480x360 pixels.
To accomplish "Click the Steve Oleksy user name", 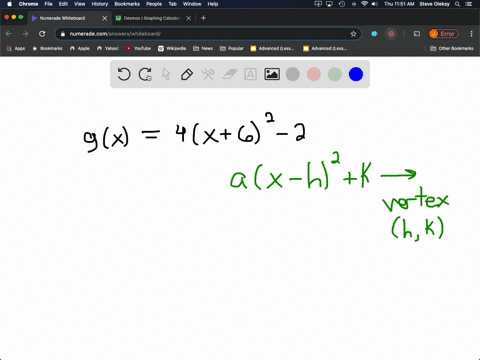I will coord(434,4).
